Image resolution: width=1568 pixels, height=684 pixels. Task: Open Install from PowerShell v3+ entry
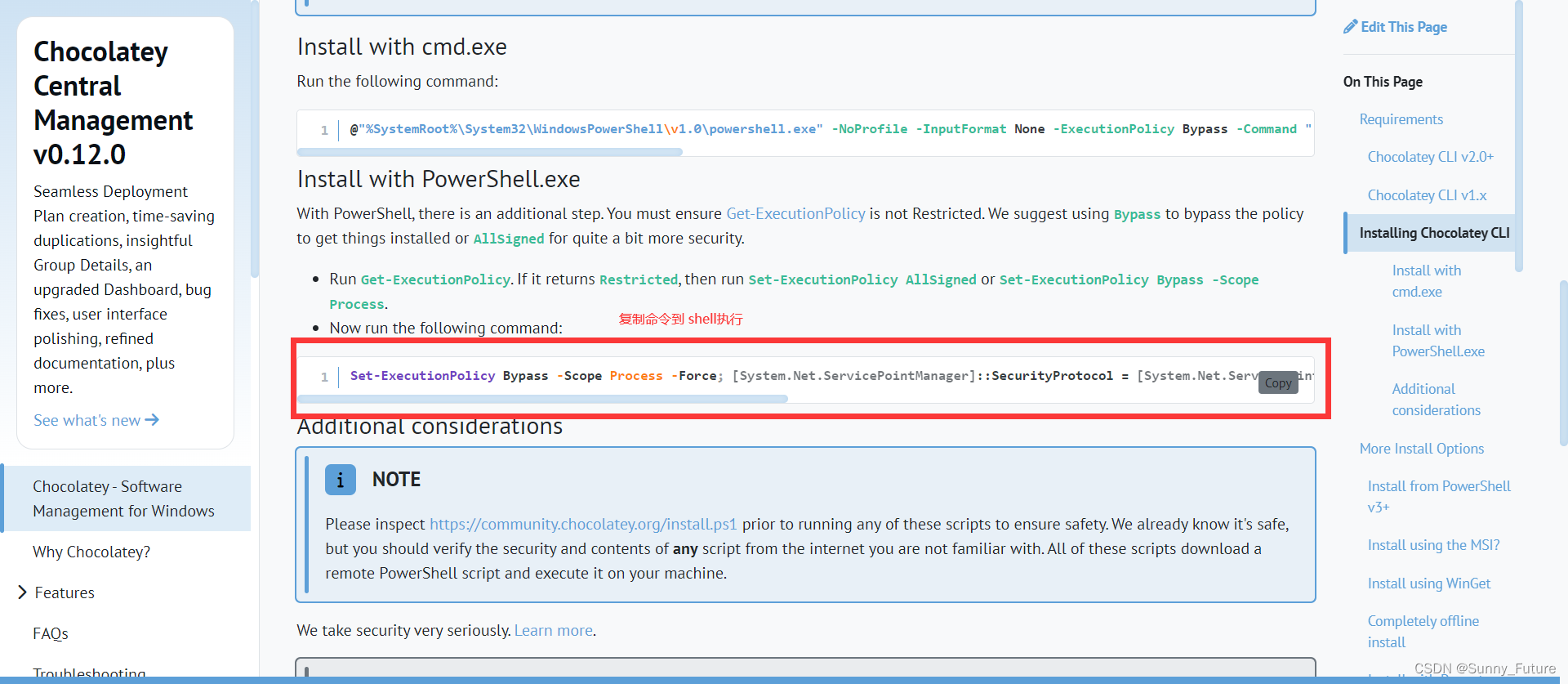[1439, 496]
